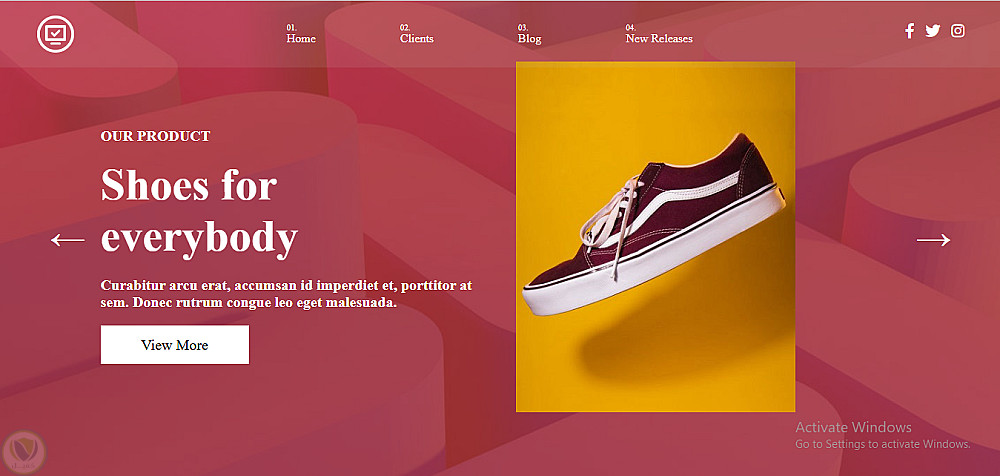The height and width of the screenshot is (476, 1000).
Task: Navigate to the Home menu item
Action: pos(301,38)
